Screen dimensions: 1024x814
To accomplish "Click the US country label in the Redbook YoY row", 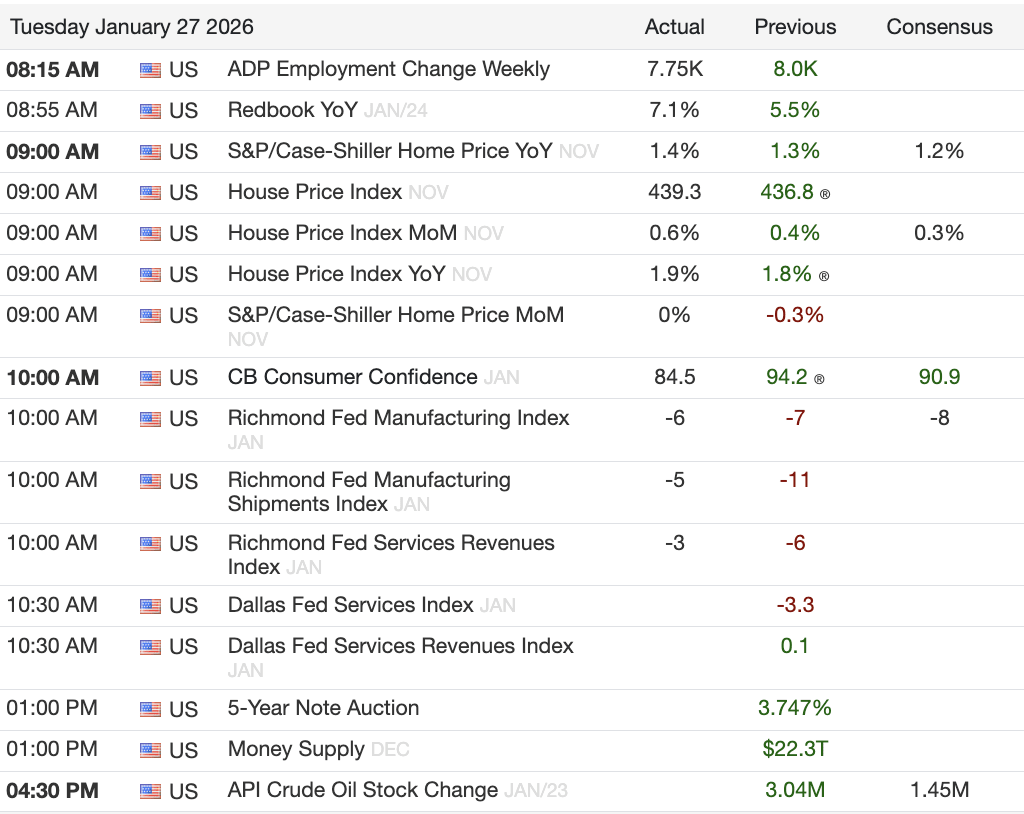I will pos(184,111).
